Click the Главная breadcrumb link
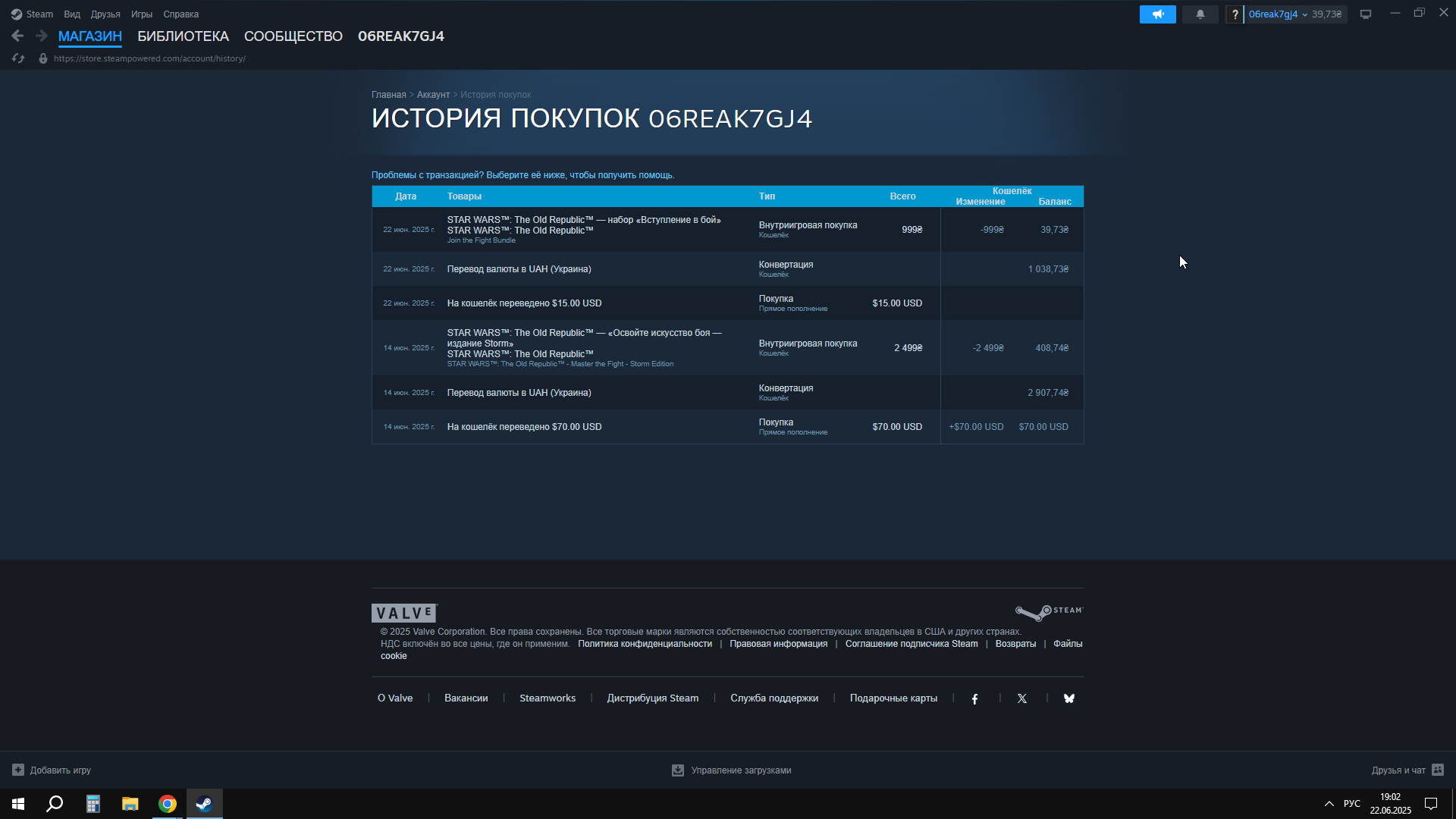1456x819 pixels. point(389,95)
